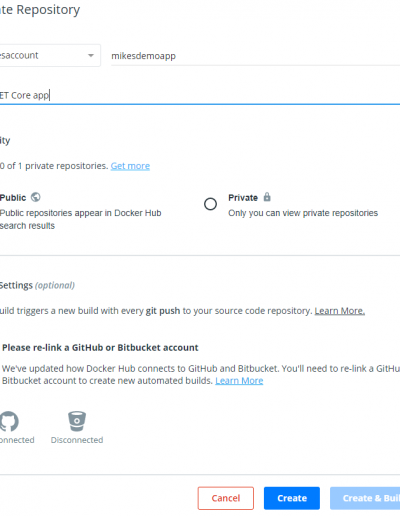Click the repository name field mikesdemoapp
The width and height of the screenshot is (400, 516).
[255, 56]
